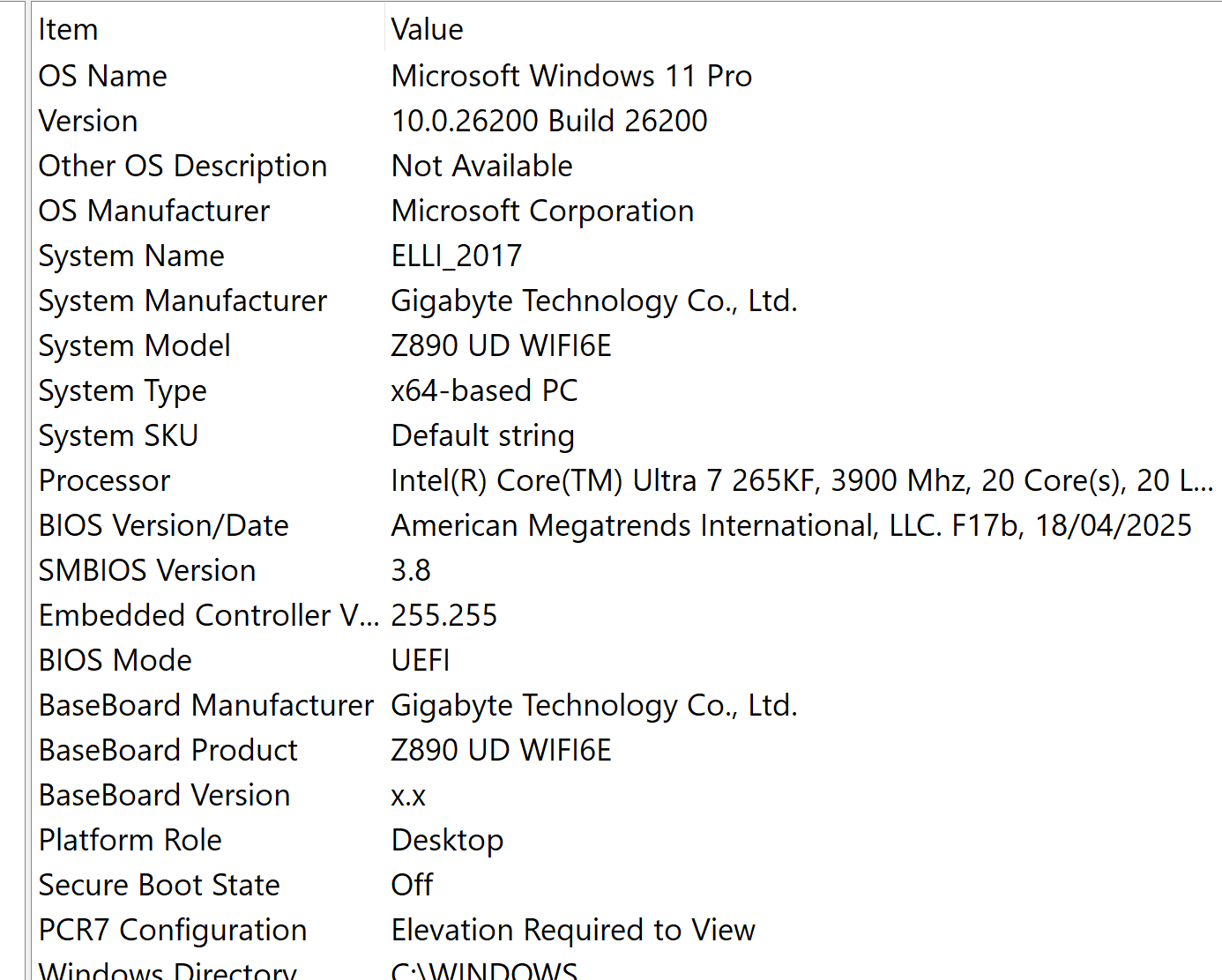The image size is (1222, 980).
Task: Select the Processor row
Action: [104, 480]
